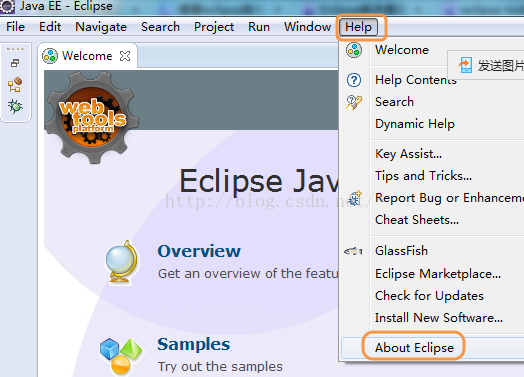This screenshot has height=377, width=524.
Task: Choose Welcome from the Help menu
Action: coord(402,50)
